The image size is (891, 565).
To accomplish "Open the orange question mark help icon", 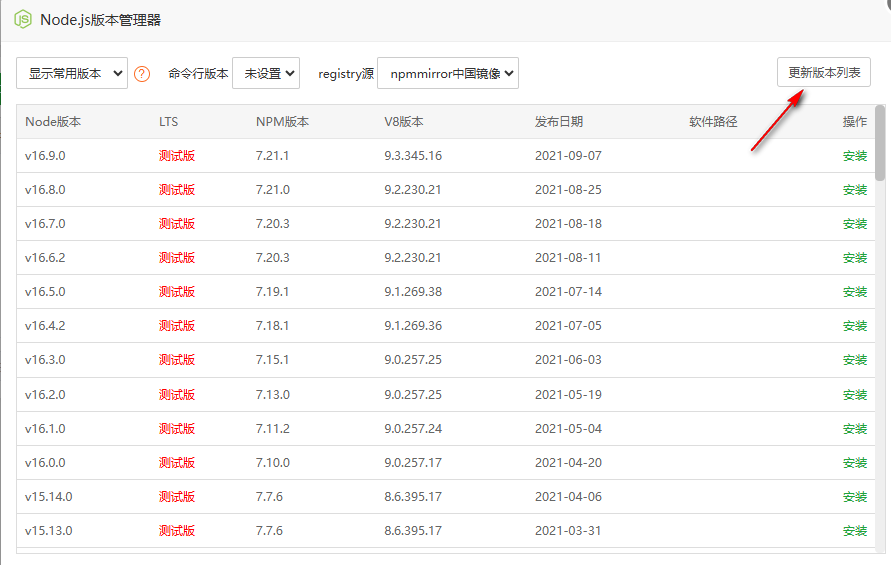I will pyautogui.click(x=142, y=74).
